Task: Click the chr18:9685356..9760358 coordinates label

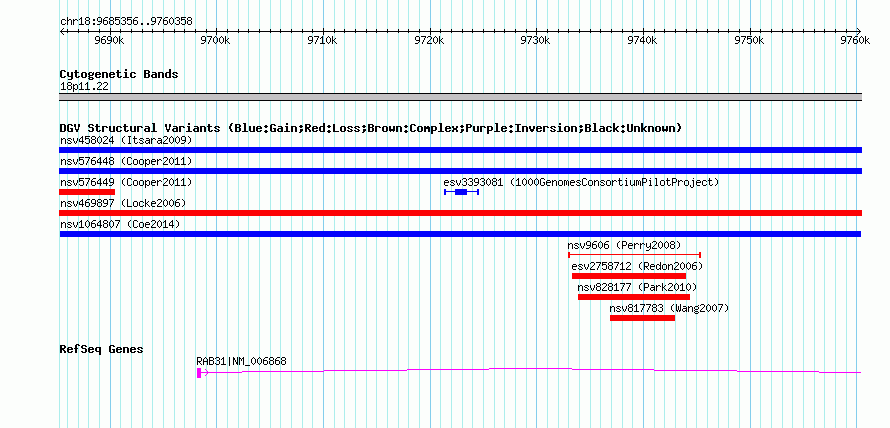Action: click(x=126, y=21)
